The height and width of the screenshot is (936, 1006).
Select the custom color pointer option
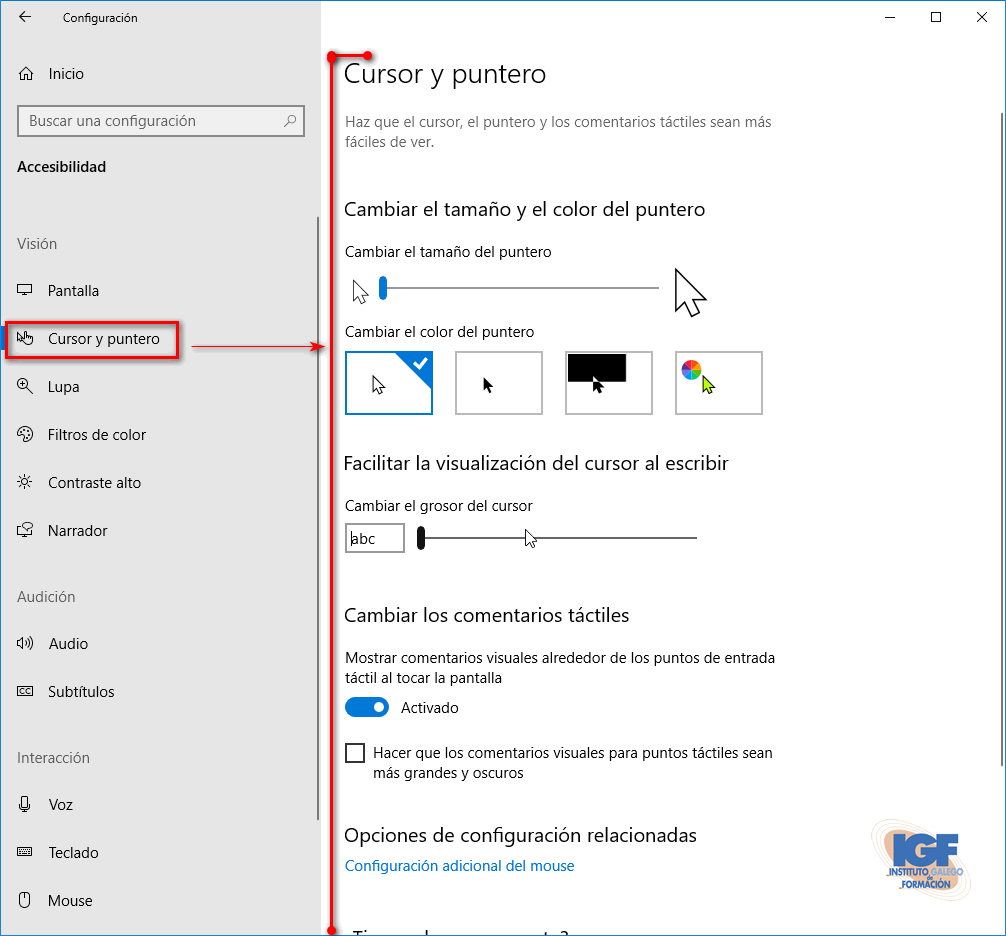click(719, 383)
